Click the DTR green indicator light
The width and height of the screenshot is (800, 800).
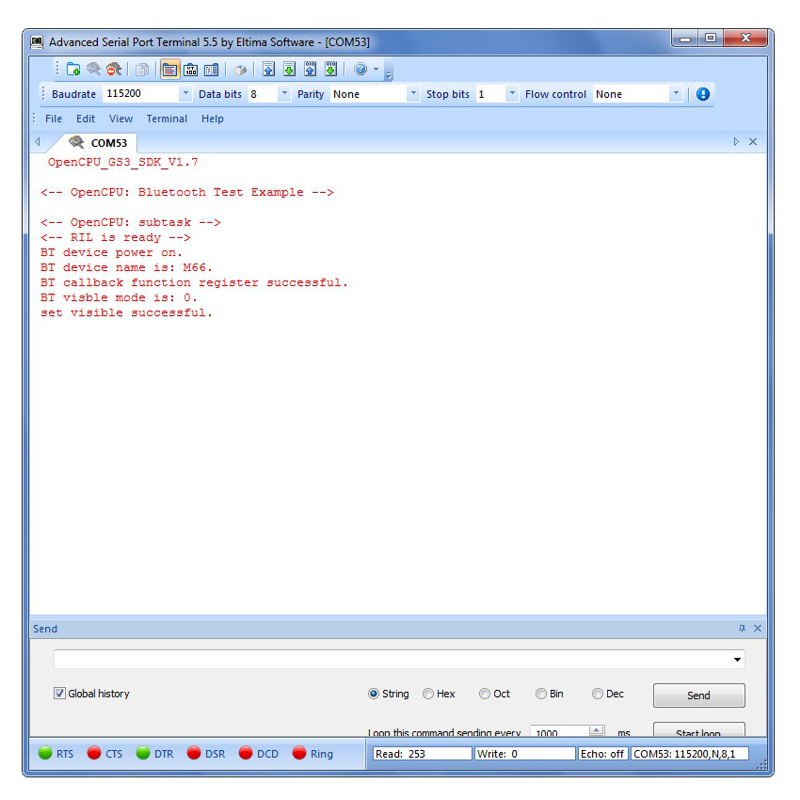coord(143,753)
